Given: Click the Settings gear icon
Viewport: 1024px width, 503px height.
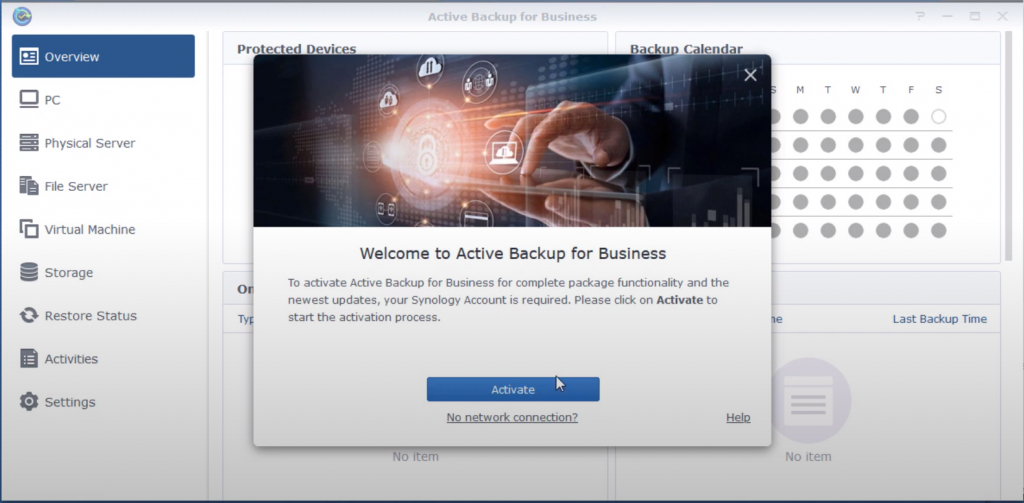Looking at the screenshot, I should pos(29,401).
